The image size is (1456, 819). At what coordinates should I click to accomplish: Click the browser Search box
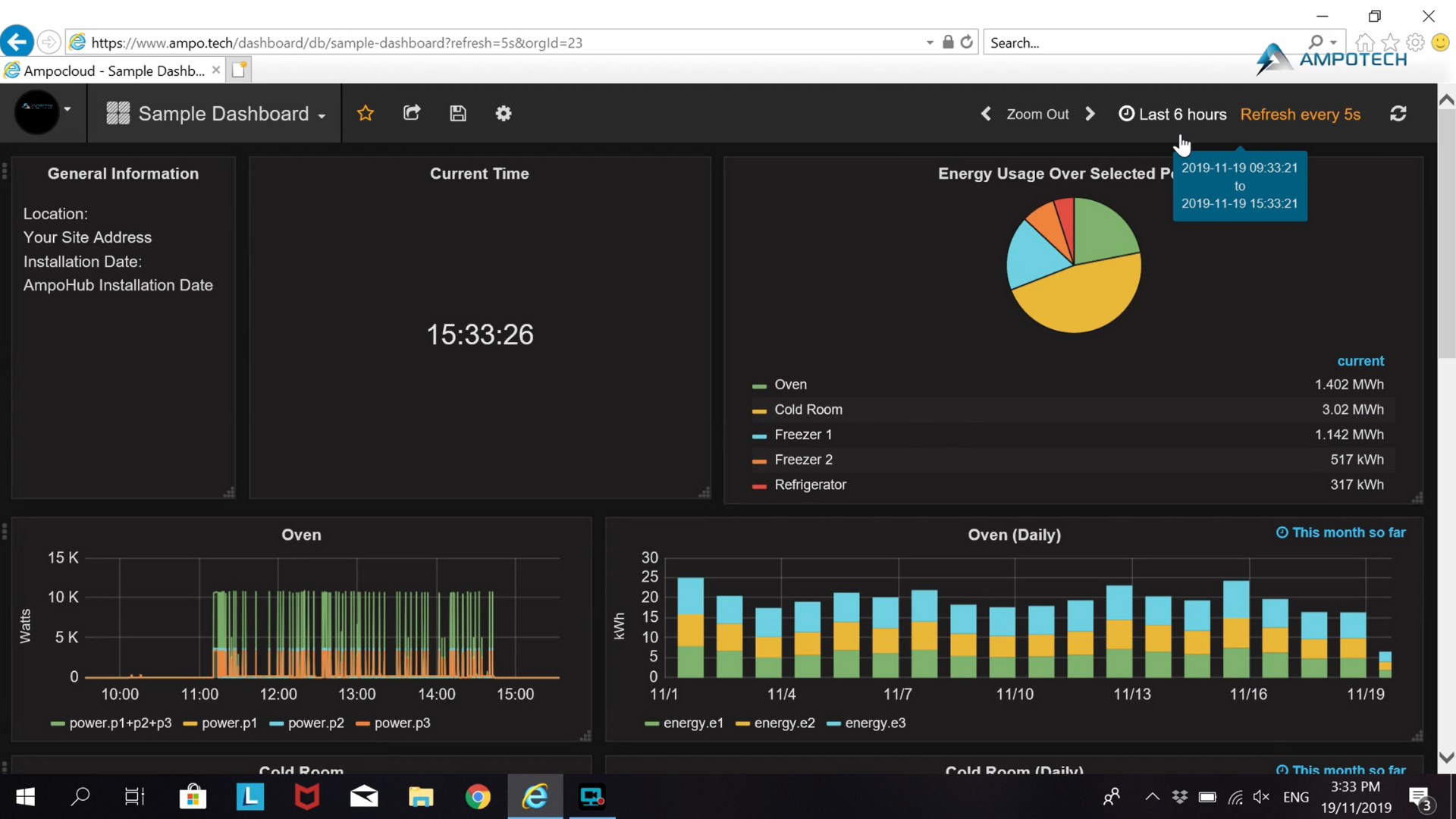pyautogui.click(x=1141, y=43)
